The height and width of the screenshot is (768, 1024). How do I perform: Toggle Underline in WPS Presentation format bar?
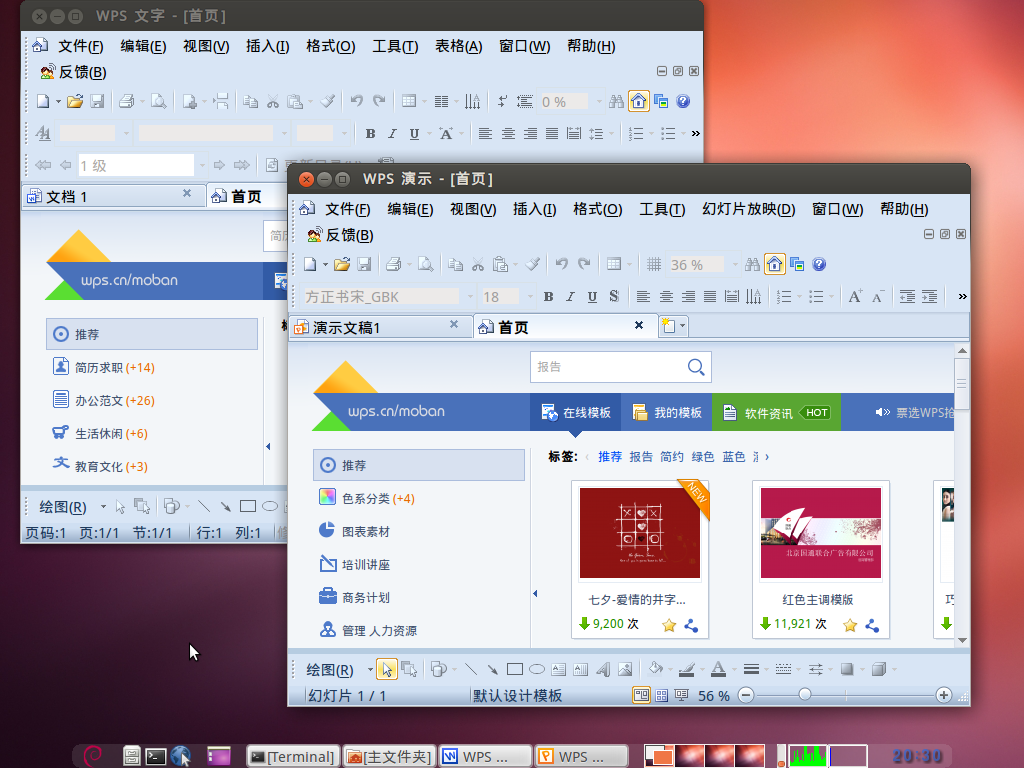click(592, 297)
